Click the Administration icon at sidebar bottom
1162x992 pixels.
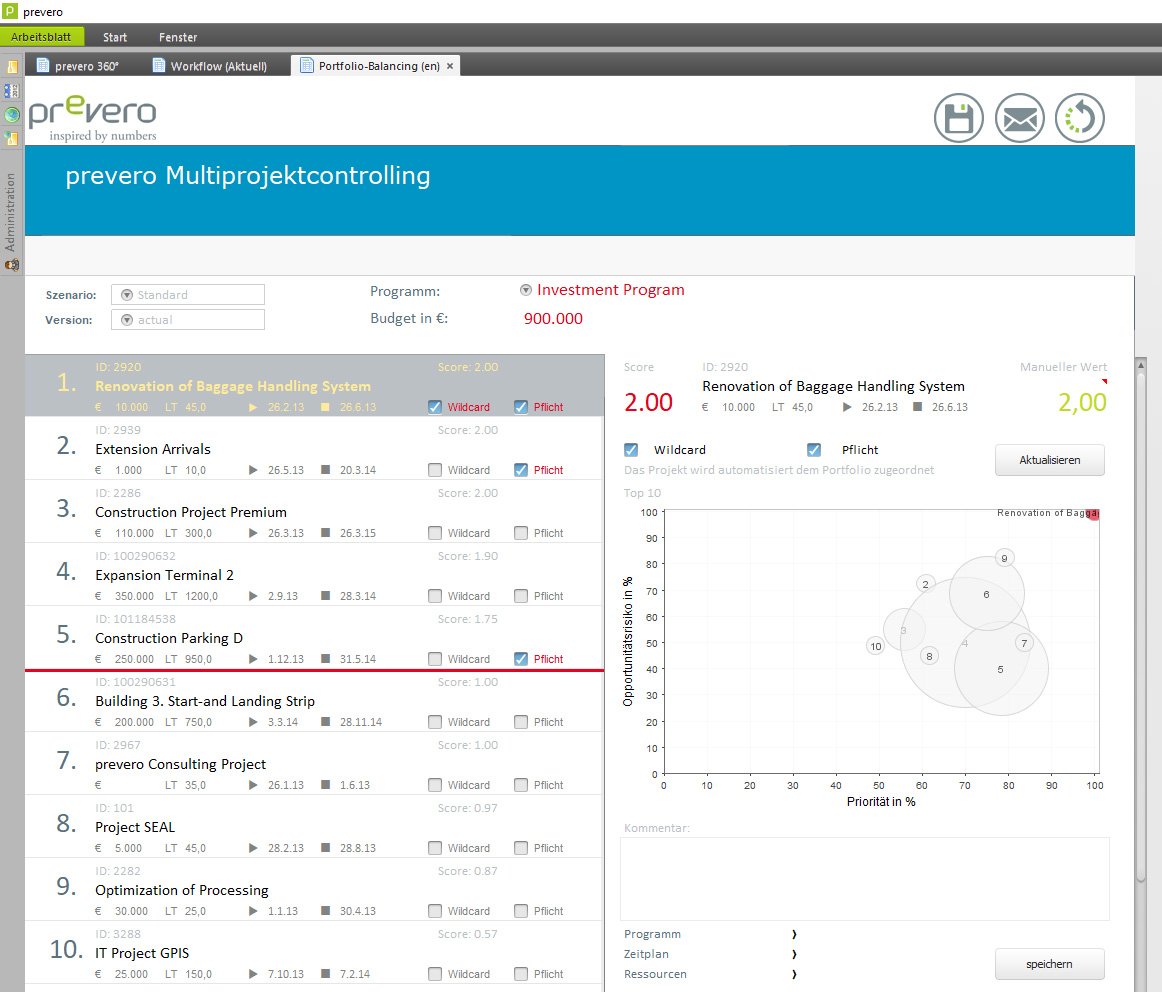tap(12, 264)
